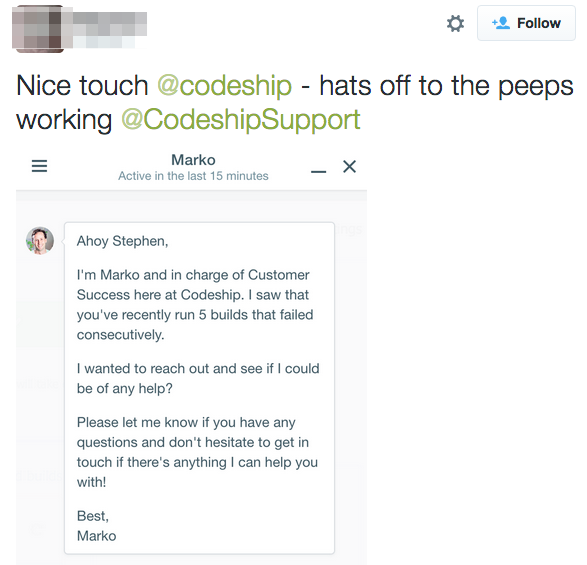Click the Marko name in the chat header
Image resolution: width=587 pixels, height=565 pixels.
[x=193, y=160]
